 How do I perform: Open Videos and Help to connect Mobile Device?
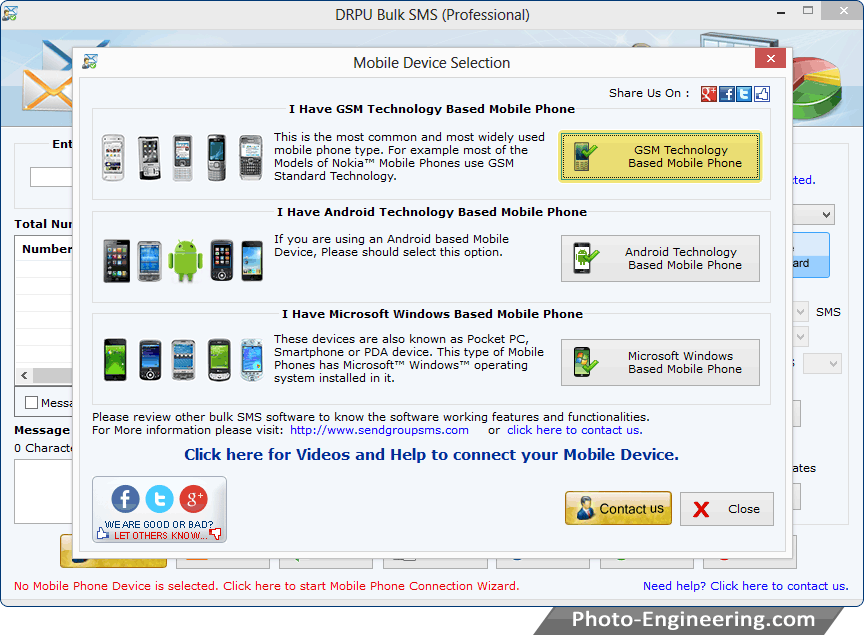coord(431,455)
